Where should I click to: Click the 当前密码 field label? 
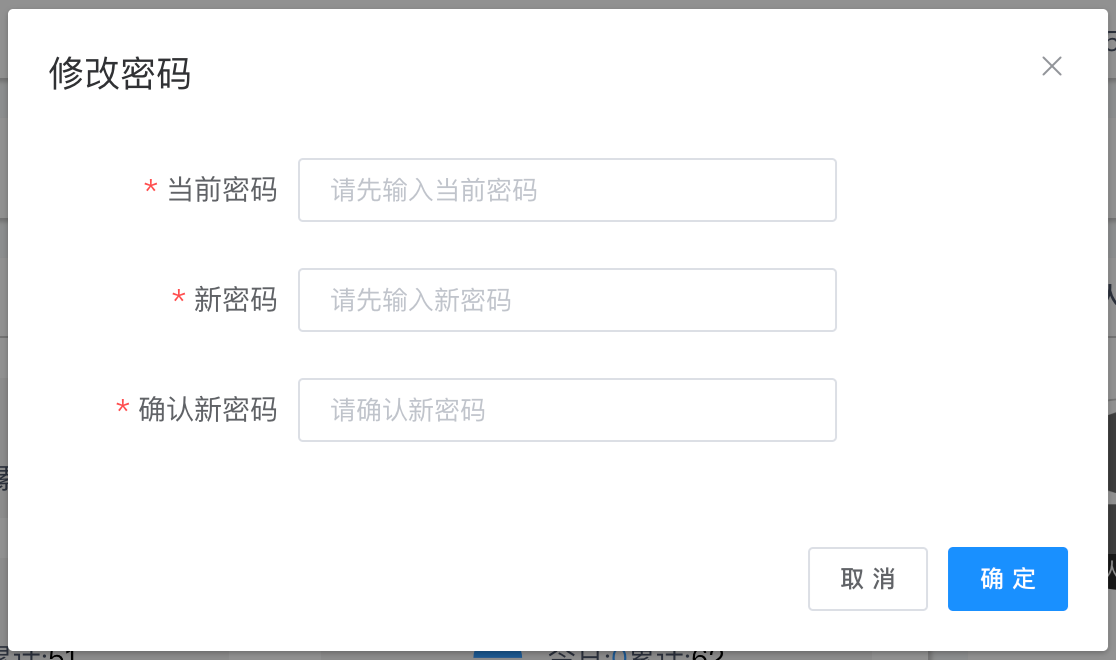point(221,190)
